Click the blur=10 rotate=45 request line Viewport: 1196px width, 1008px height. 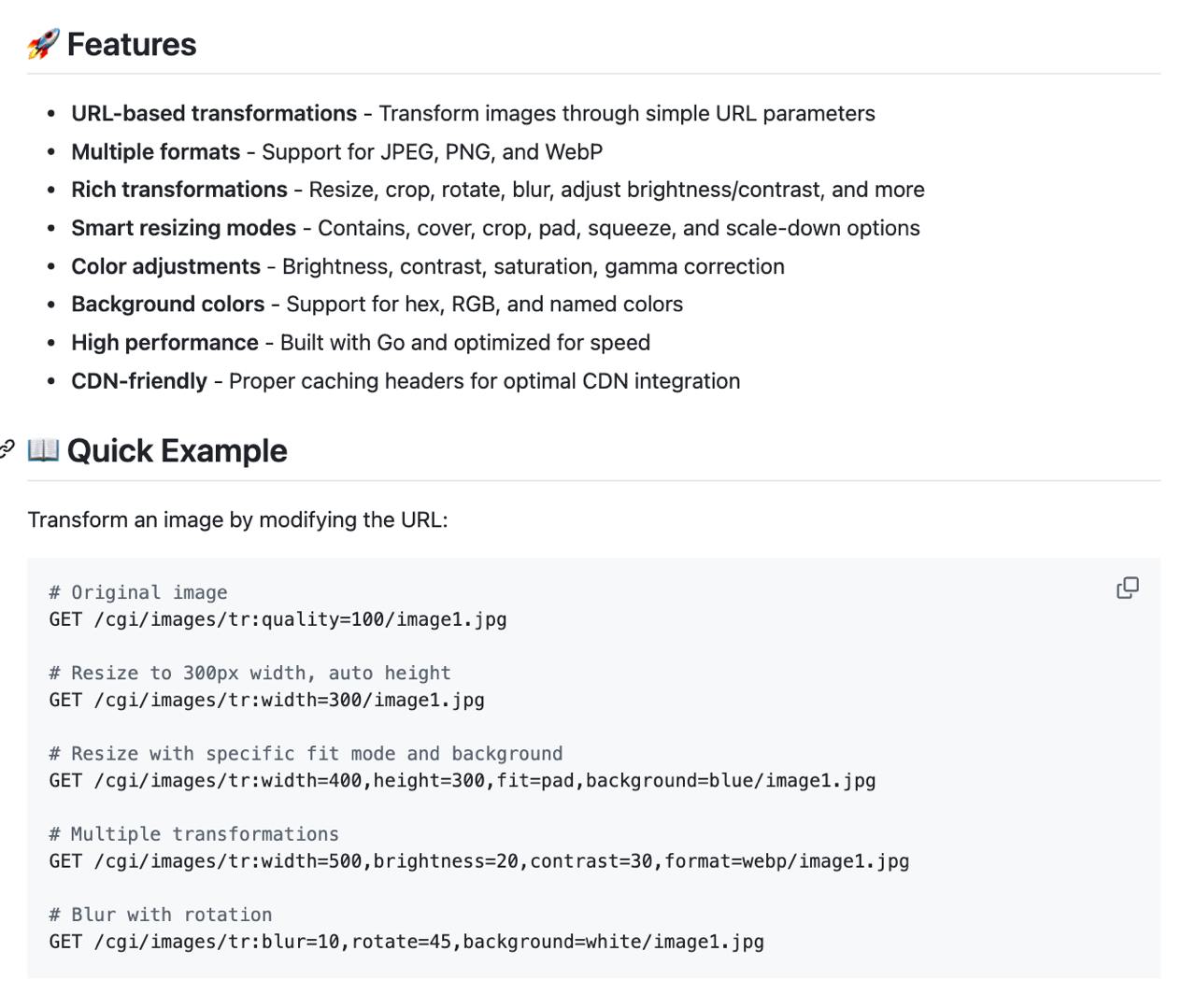click(x=406, y=941)
